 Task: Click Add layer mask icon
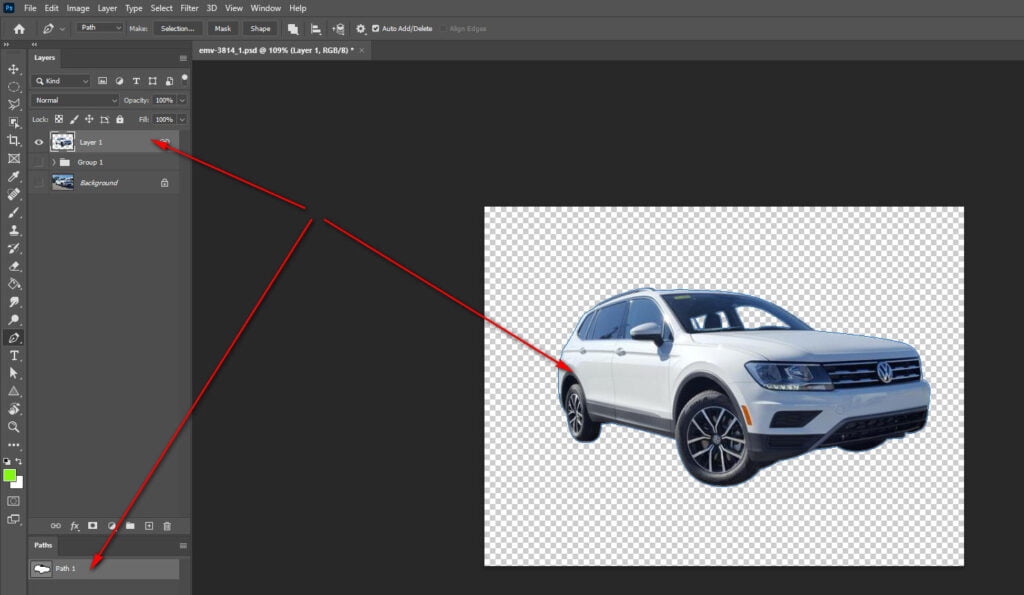click(x=93, y=526)
